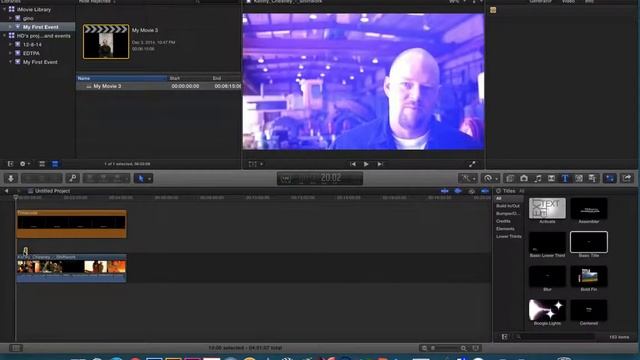
Task: Choose the Bold Fin title thumbnail
Action: 589,276
